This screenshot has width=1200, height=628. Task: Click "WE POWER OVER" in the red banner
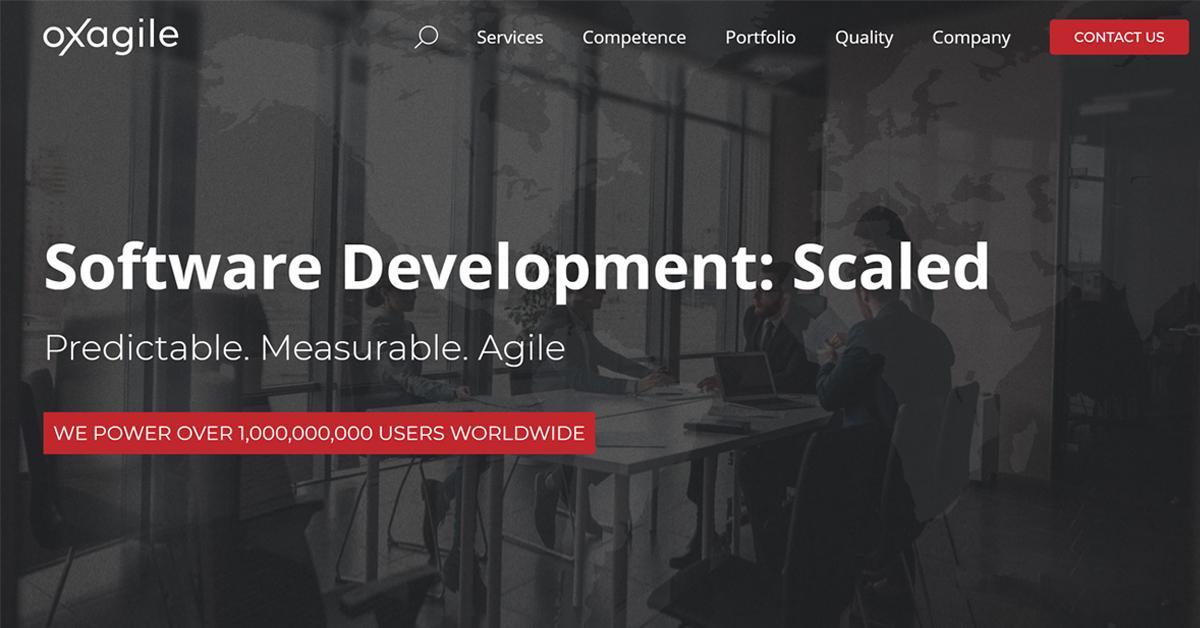[x=143, y=434]
